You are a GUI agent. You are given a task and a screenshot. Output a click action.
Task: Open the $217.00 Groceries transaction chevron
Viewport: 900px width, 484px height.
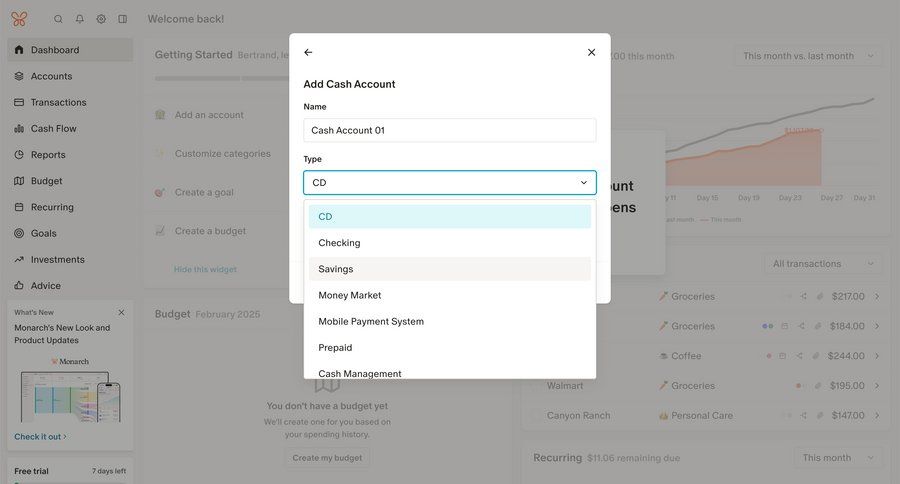click(x=877, y=296)
